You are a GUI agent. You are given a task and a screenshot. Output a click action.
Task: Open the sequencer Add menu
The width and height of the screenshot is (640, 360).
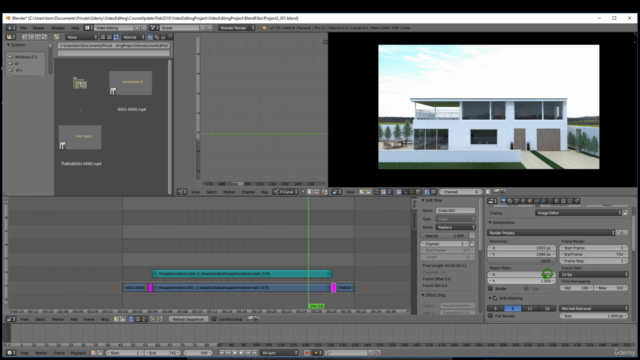[74, 319]
